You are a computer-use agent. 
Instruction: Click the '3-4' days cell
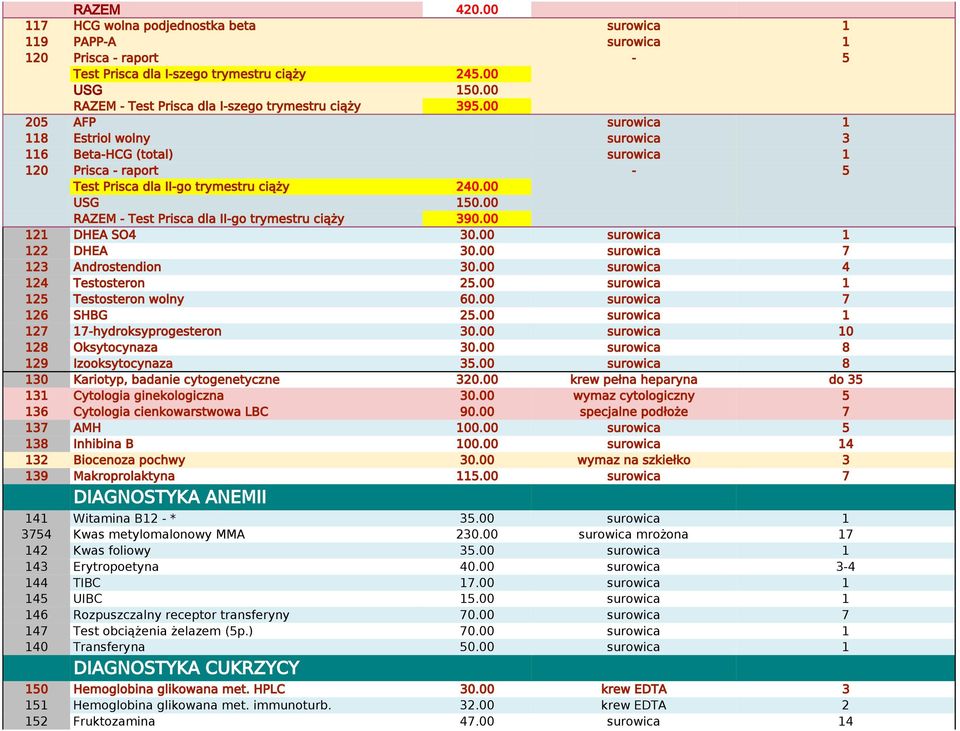pos(846,566)
